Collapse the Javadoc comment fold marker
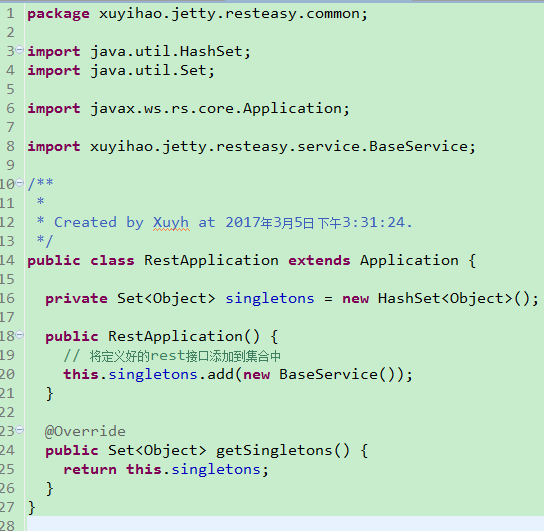 [x=20, y=182]
